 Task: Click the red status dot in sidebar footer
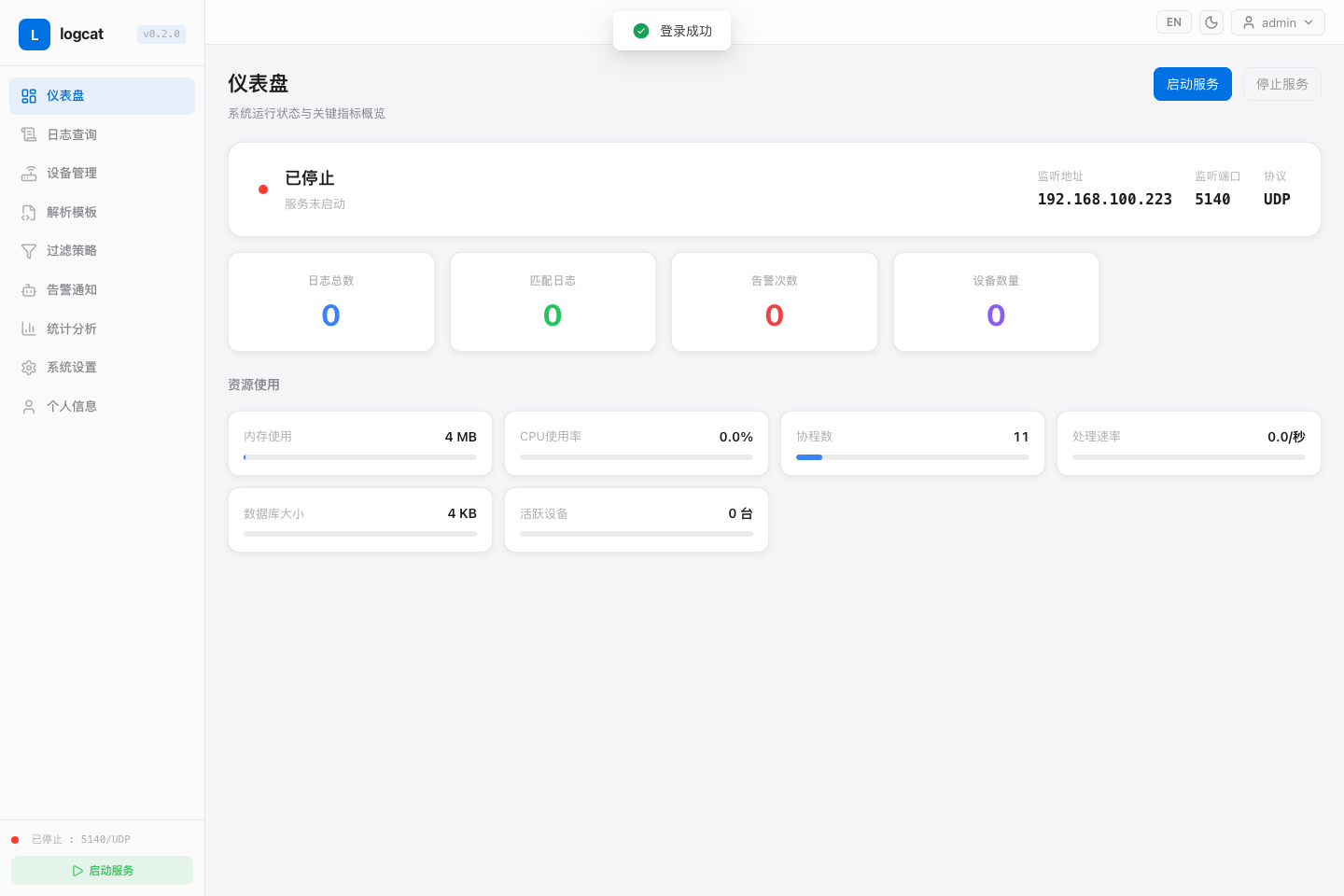pos(15,840)
